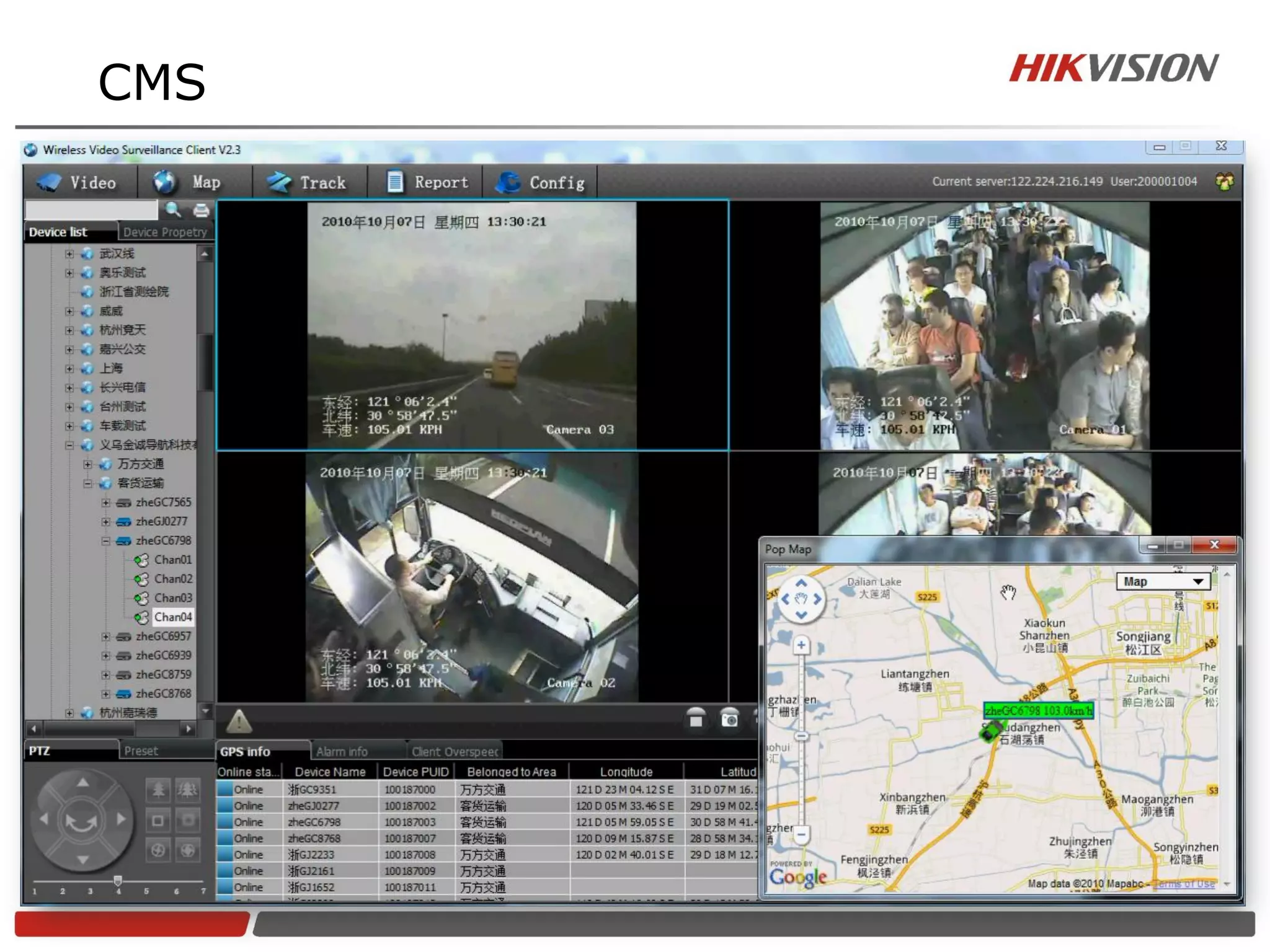Click the printer icon next to search
Viewport: 1270px width, 952px height.
tap(201, 211)
